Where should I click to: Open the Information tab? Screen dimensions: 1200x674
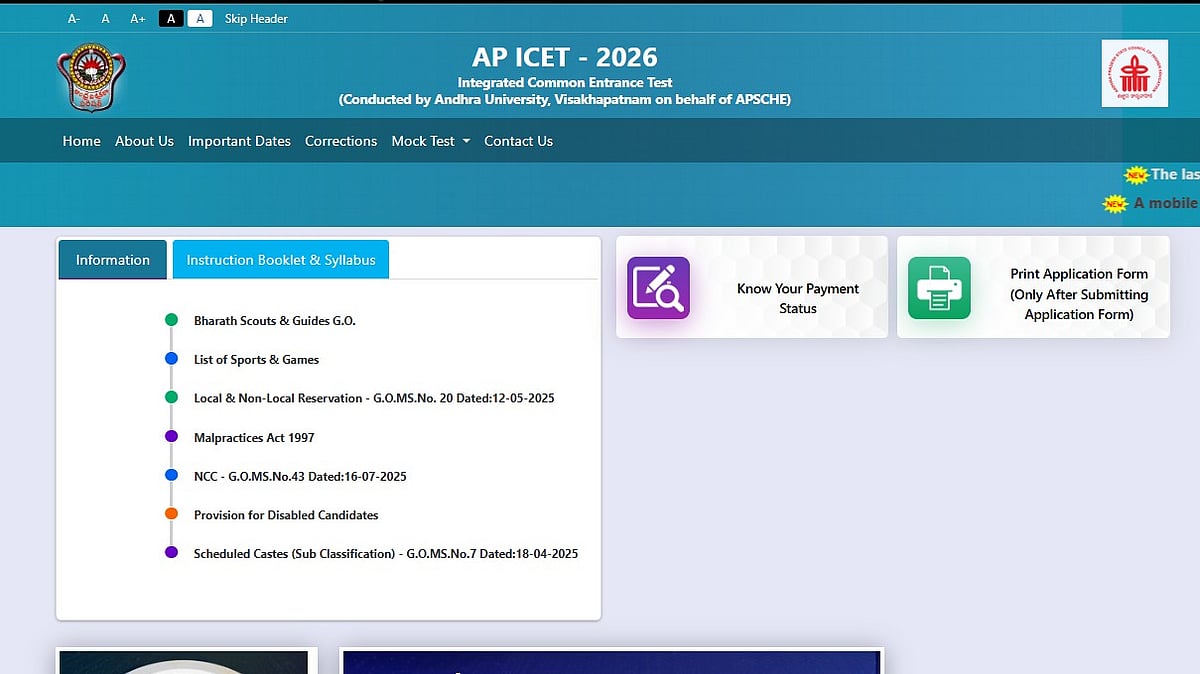coord(112,260)
